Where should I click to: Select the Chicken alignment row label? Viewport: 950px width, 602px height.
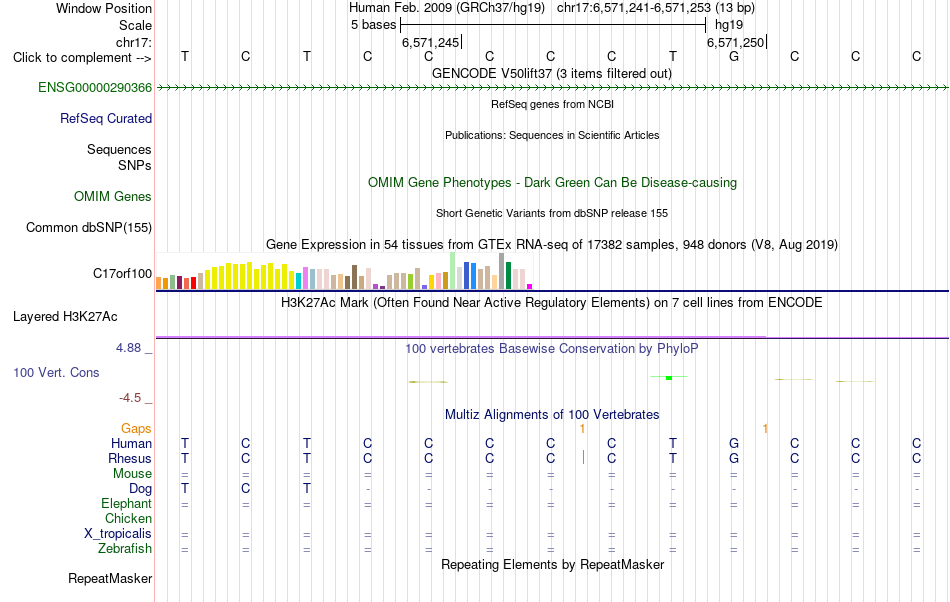click(128, 519)
